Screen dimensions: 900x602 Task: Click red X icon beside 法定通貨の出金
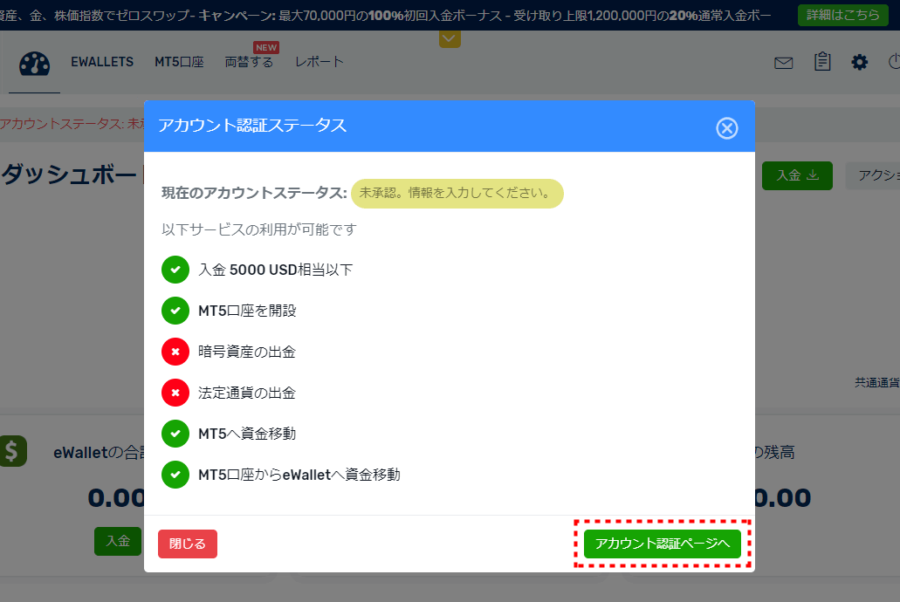[175, 393]
